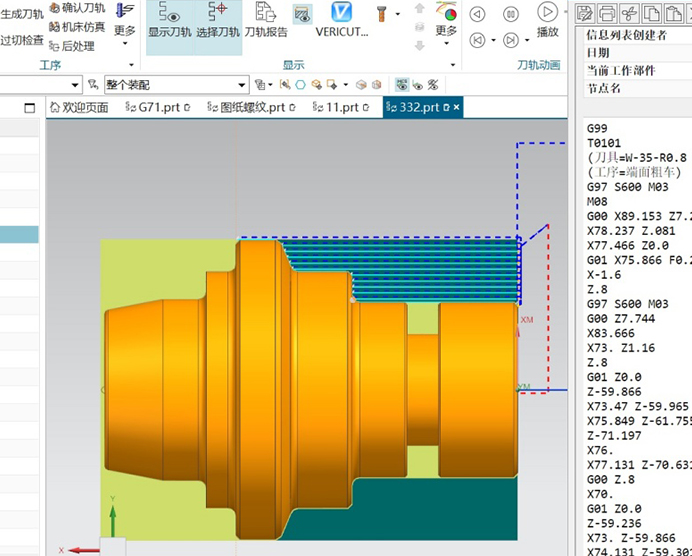692x556 pixels.
Task: Click the tool drill icon in ribbon
Action: tap(381, 14)
